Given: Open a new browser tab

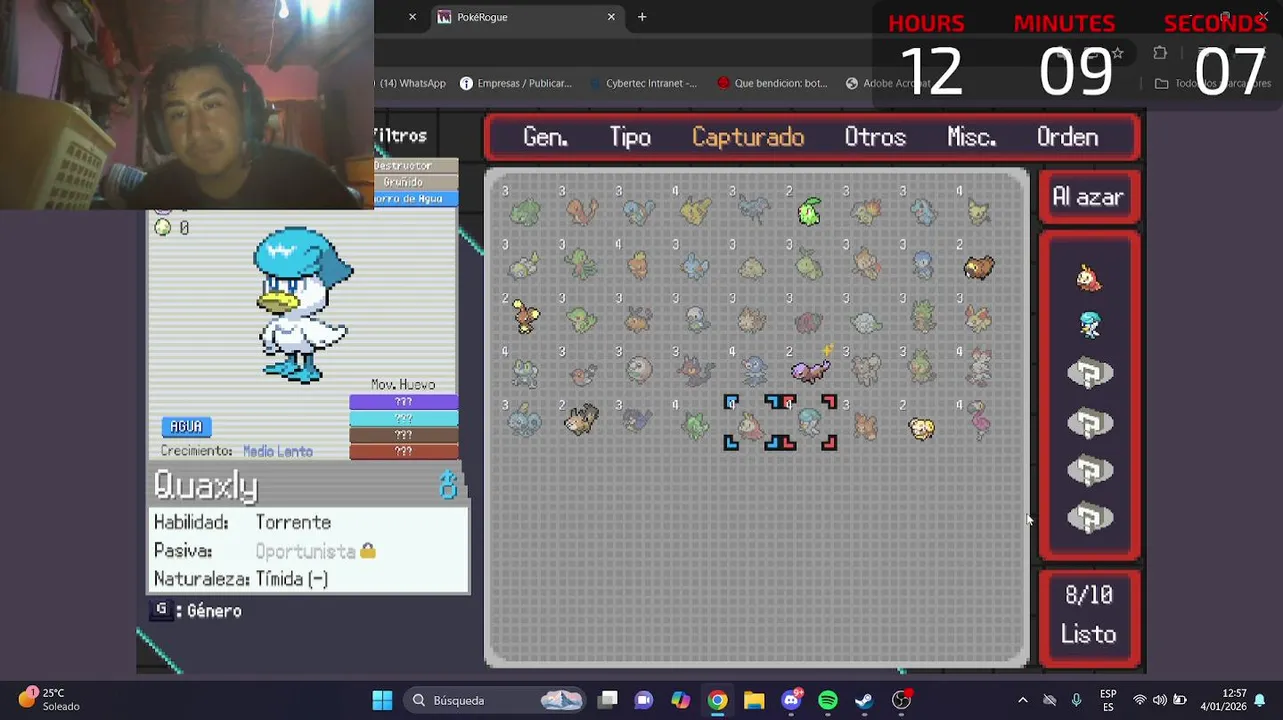Looking at the screenshot, I should pyautogui.click(x=642, y=17).
